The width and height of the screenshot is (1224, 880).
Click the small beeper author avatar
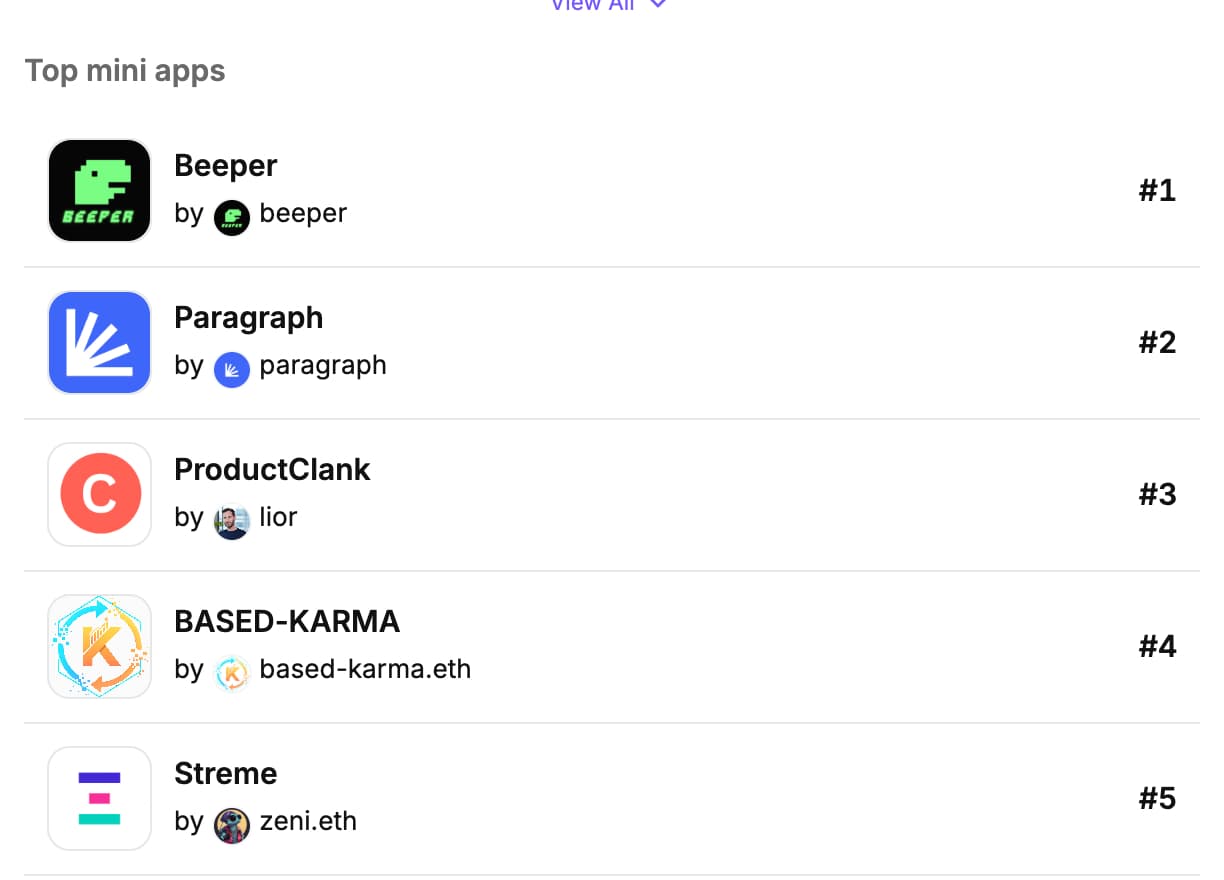pyautogui.click(x=231, y=214)
